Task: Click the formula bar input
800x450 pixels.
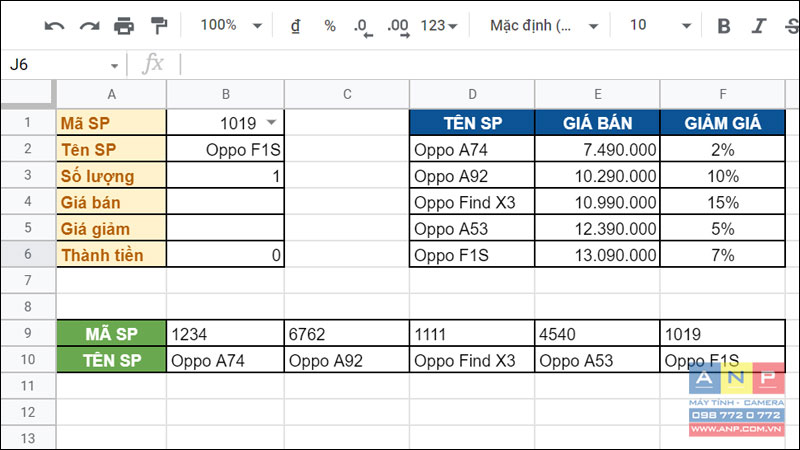Action: [480, 64]
